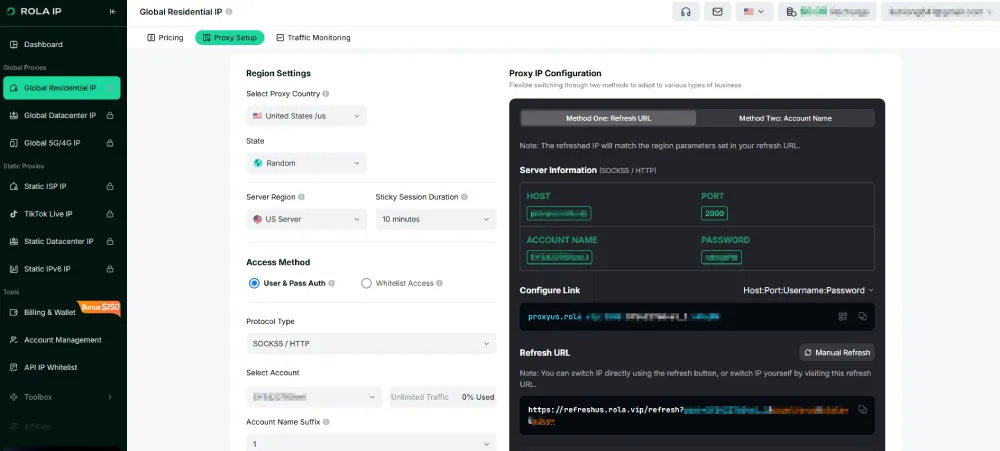Click the lock icon next to Static Datacenter IP
This screenshot has width=1000, height=451.
tap(110, 241)
